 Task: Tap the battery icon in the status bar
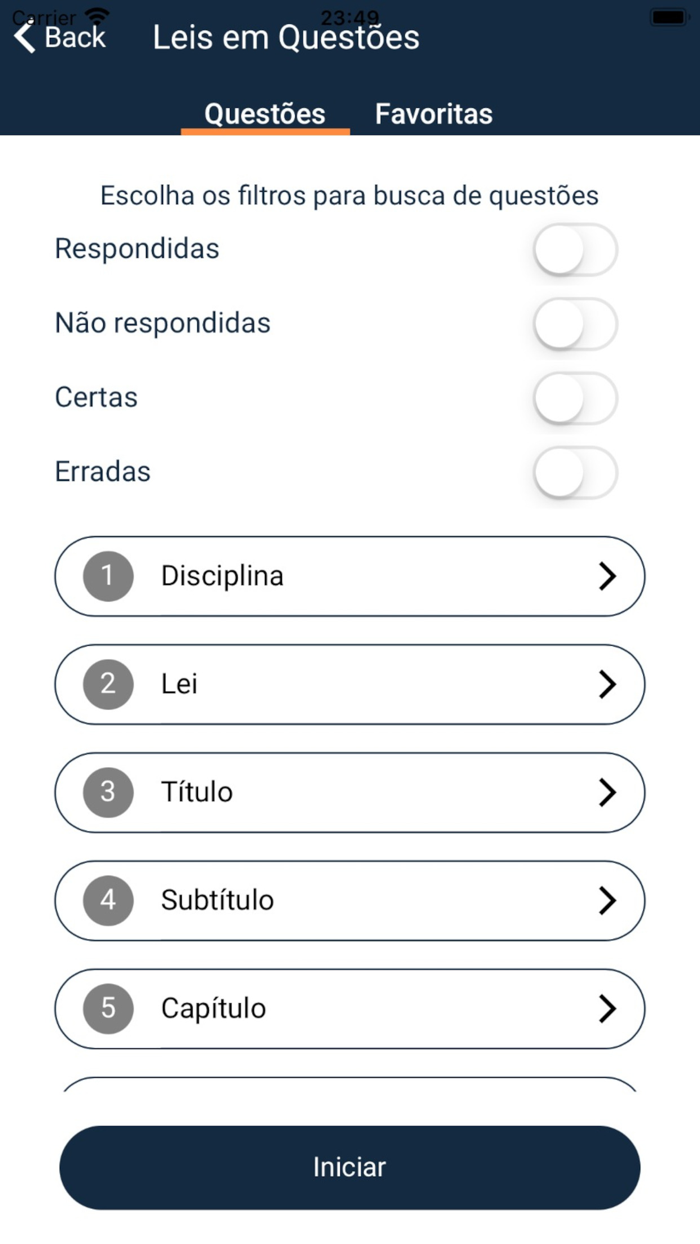[x=668, y=14]
